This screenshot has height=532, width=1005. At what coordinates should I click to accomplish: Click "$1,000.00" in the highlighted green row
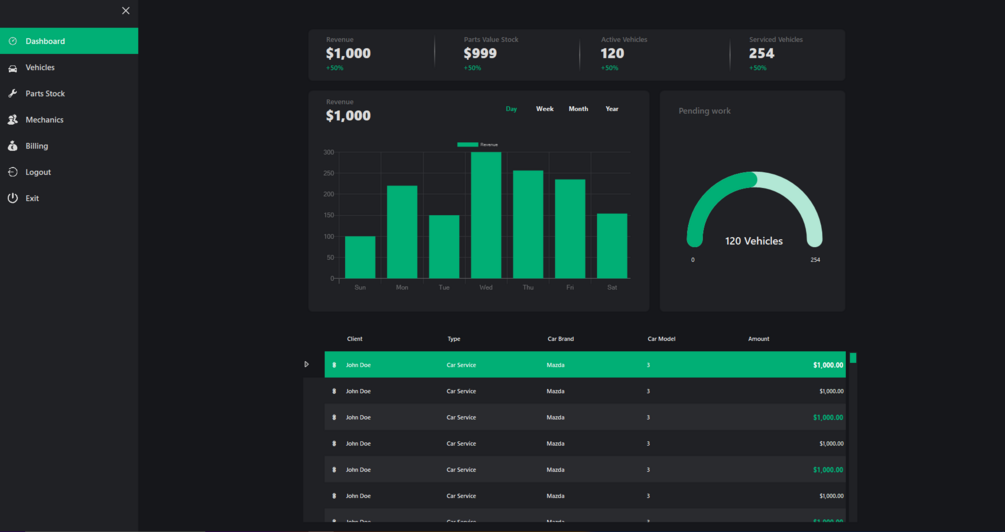828,365
